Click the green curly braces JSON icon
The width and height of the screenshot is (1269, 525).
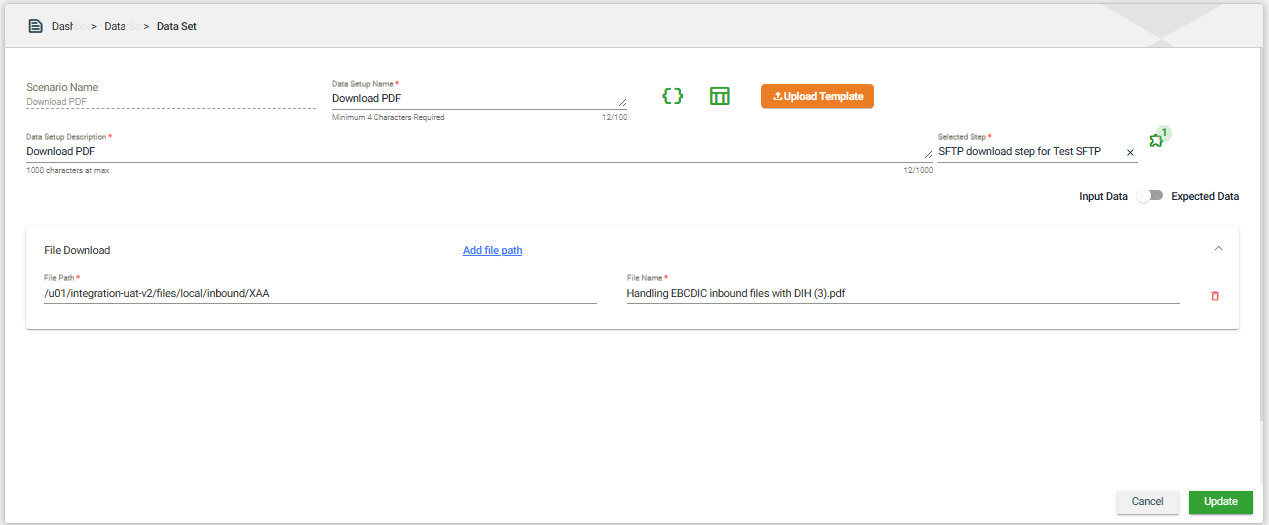[x=673, y=96]
